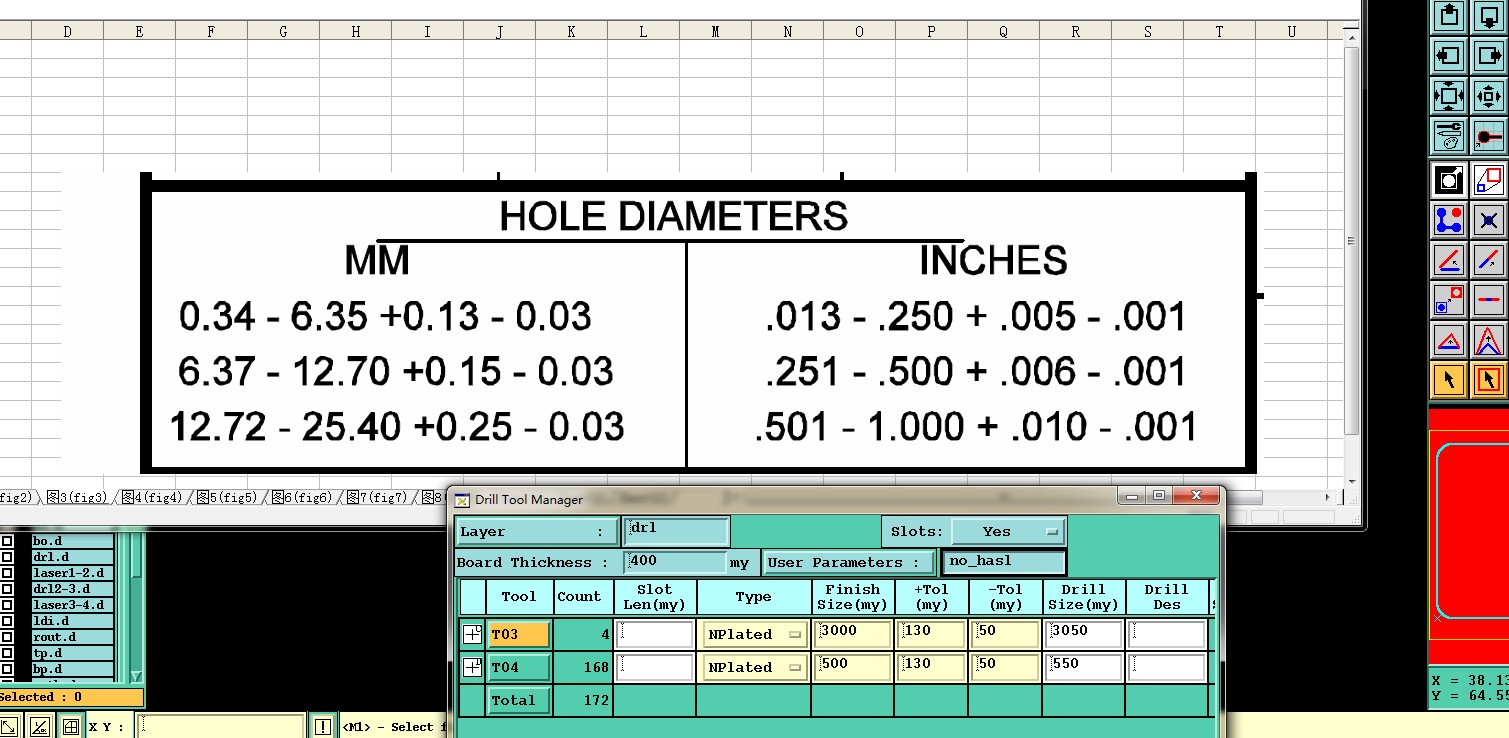Click the Layer label button
Screen dimensions: 1509x738
tap(537, 532)
